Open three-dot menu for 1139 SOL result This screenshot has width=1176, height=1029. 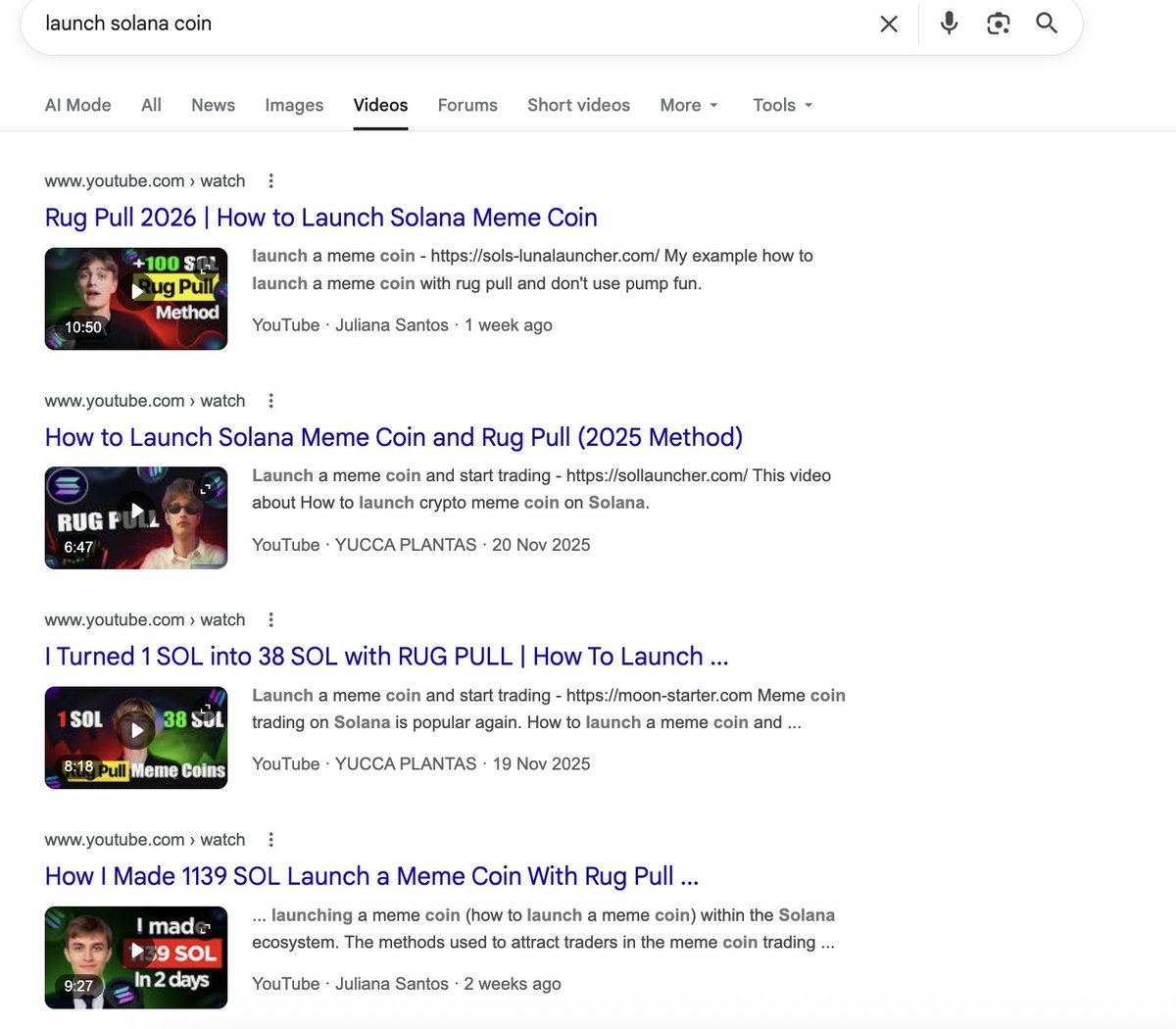(x=271, y=840)
